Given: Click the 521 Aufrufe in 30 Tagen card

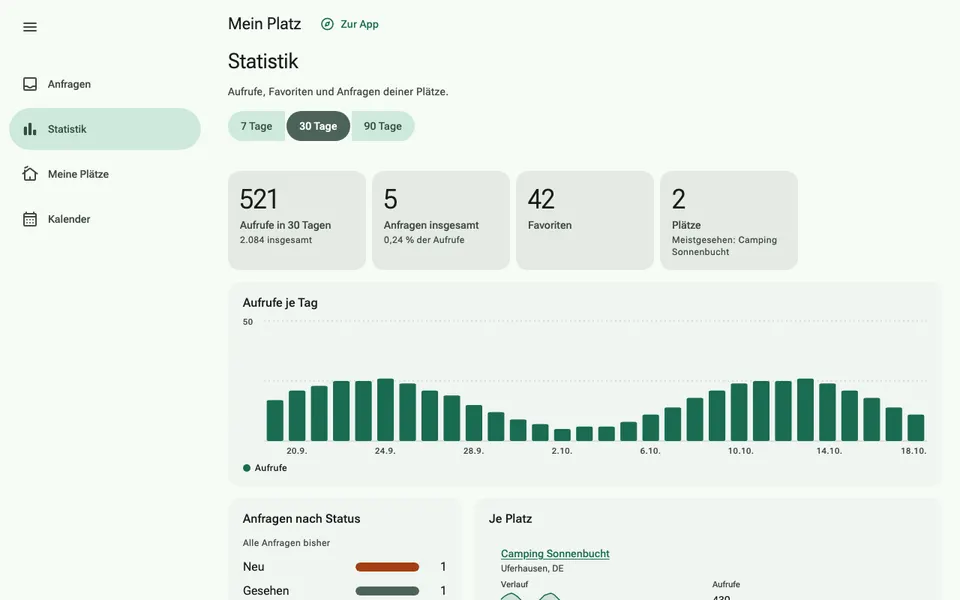Looking at the screenshot, I should pos(297,220).
